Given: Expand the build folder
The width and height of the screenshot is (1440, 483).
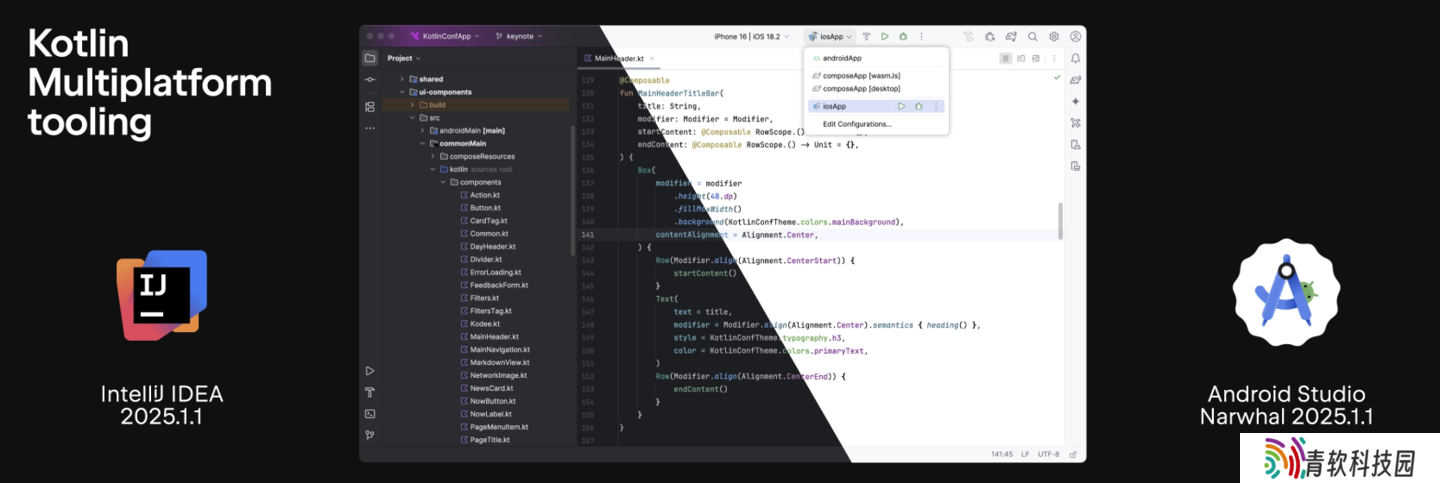Looking at the screenshot, I should pyautogui.click(x=412, y=105).
